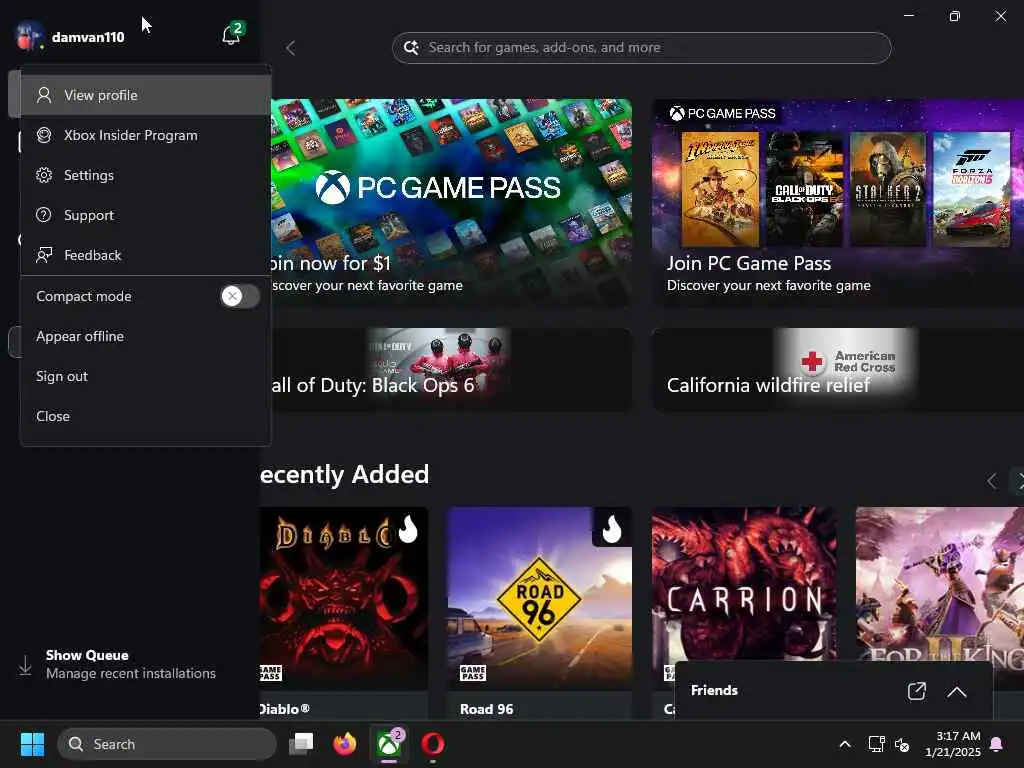Click Close in profile menu
This screenshot has width=1024, height=768.
click(146, 416)
